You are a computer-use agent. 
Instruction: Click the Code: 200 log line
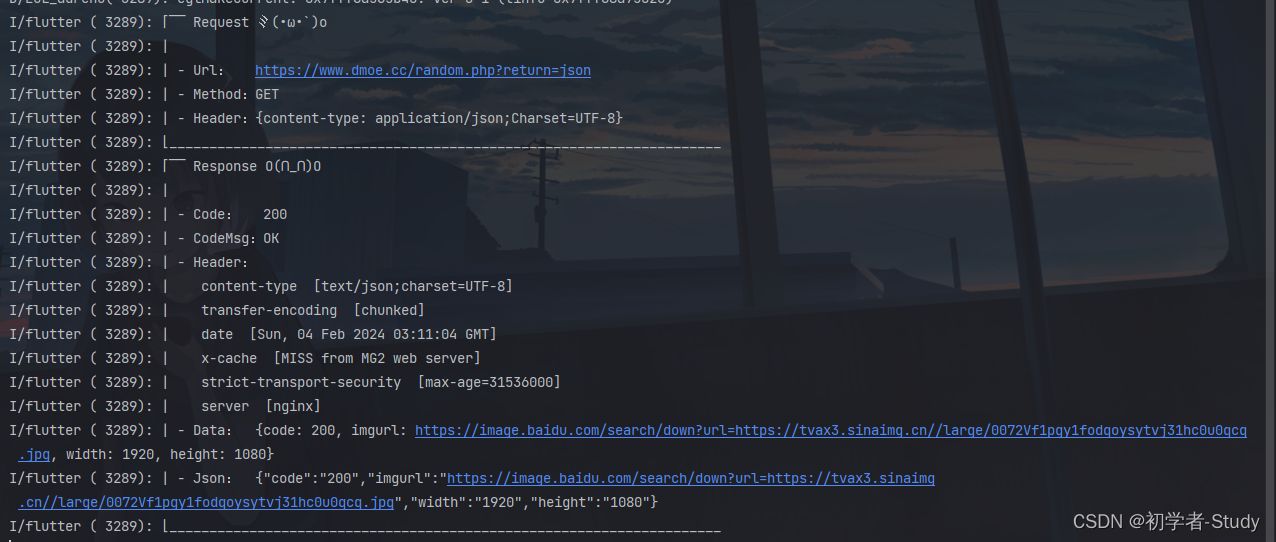[x=232, y=214]
